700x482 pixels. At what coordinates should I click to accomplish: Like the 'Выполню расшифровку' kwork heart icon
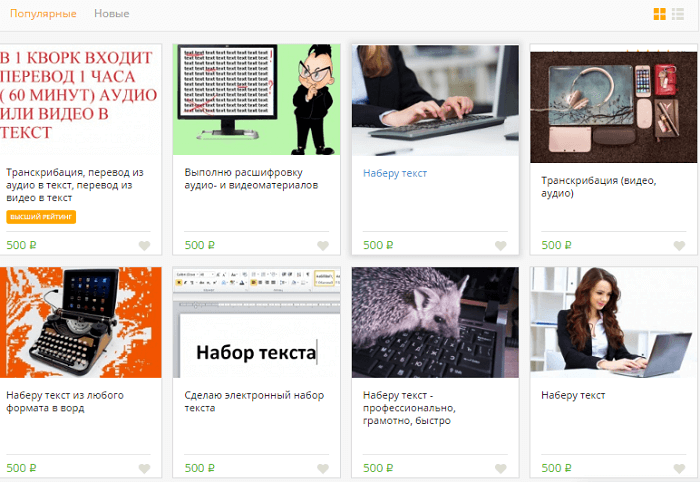click(x=323, y=245)
